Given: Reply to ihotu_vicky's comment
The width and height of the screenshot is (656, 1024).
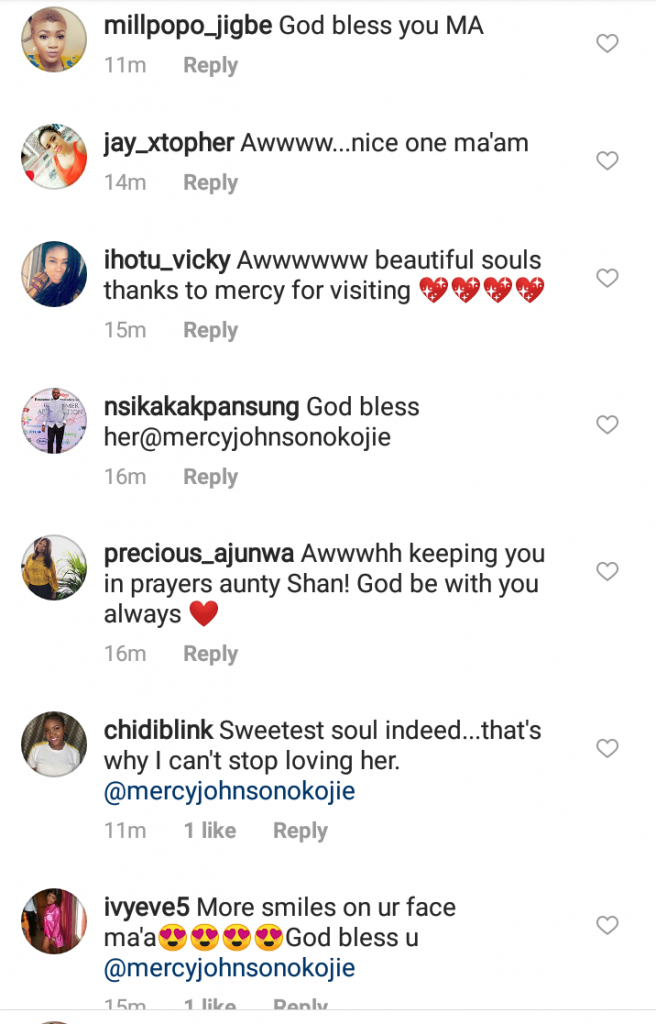Looking at the screenshot, I should [210, 331].
